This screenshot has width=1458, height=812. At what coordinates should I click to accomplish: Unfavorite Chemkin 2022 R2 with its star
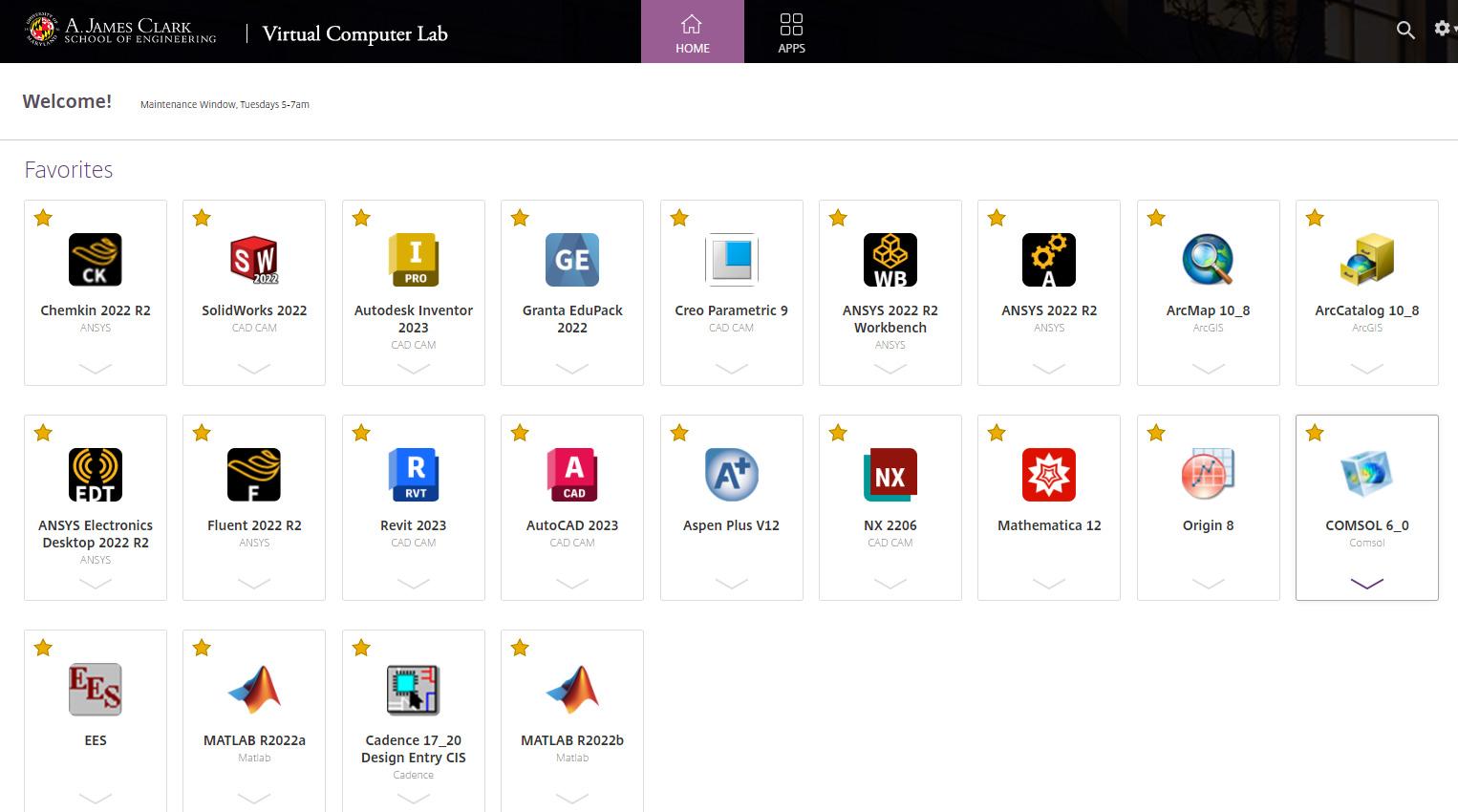point(43,218)
